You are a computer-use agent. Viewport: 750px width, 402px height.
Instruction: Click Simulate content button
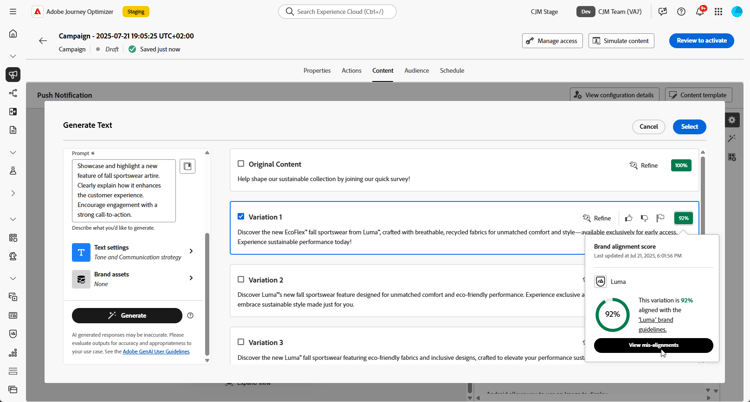[x=621, y=41]
